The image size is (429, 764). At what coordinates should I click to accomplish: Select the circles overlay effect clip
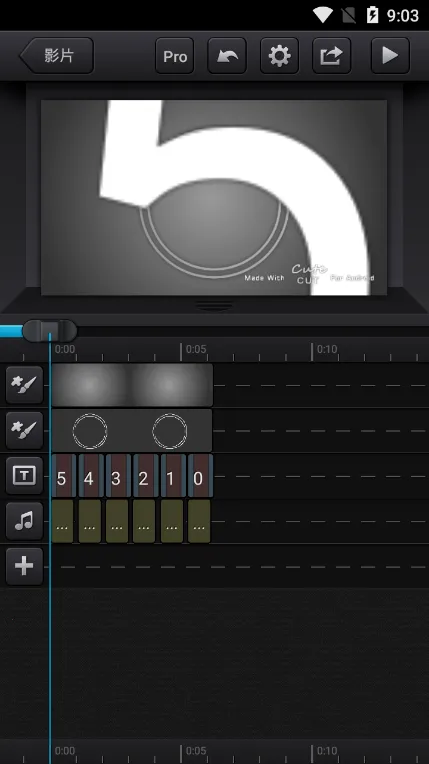click(x=132, y=431)
